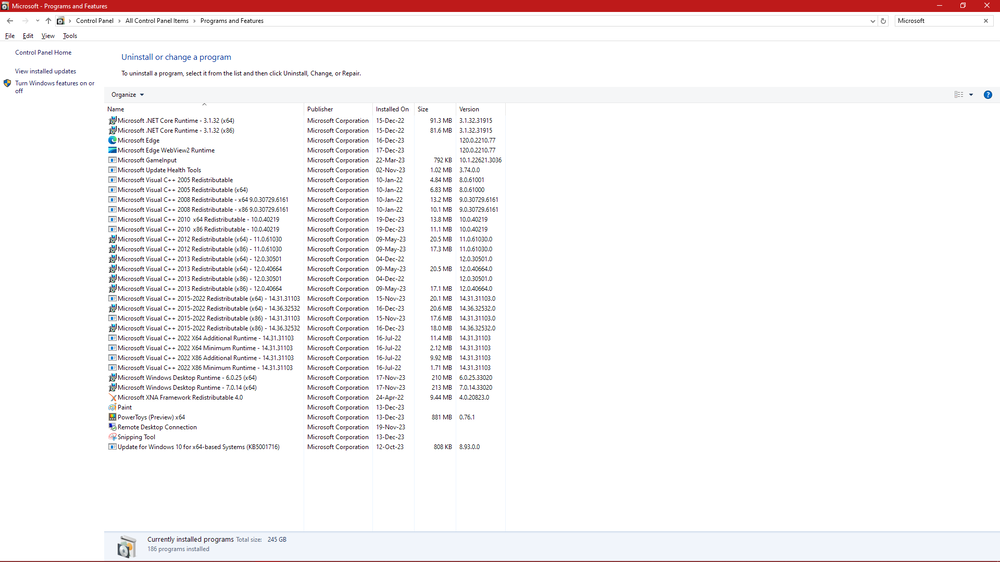Click Visual C++ 2012 Redistributable (x64) icon
This screenshot has width=1000, height=562.
(112, 239)
